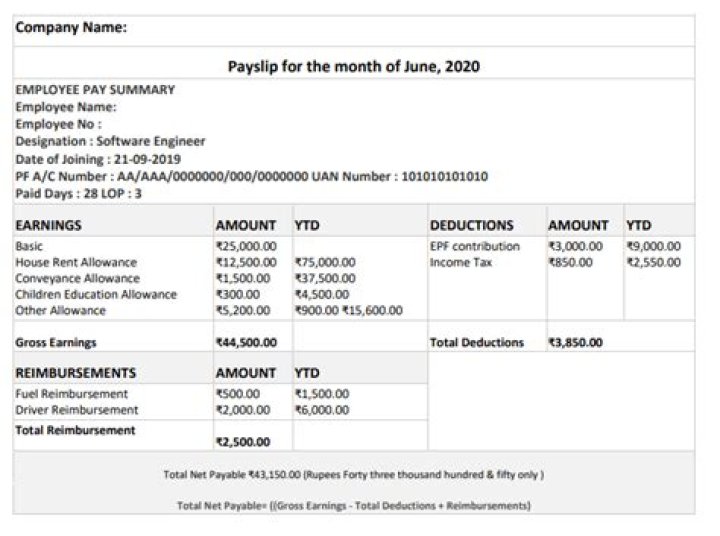Click the Designation: Software Engineer line
The image size is (720, 536).
[110, 142]
